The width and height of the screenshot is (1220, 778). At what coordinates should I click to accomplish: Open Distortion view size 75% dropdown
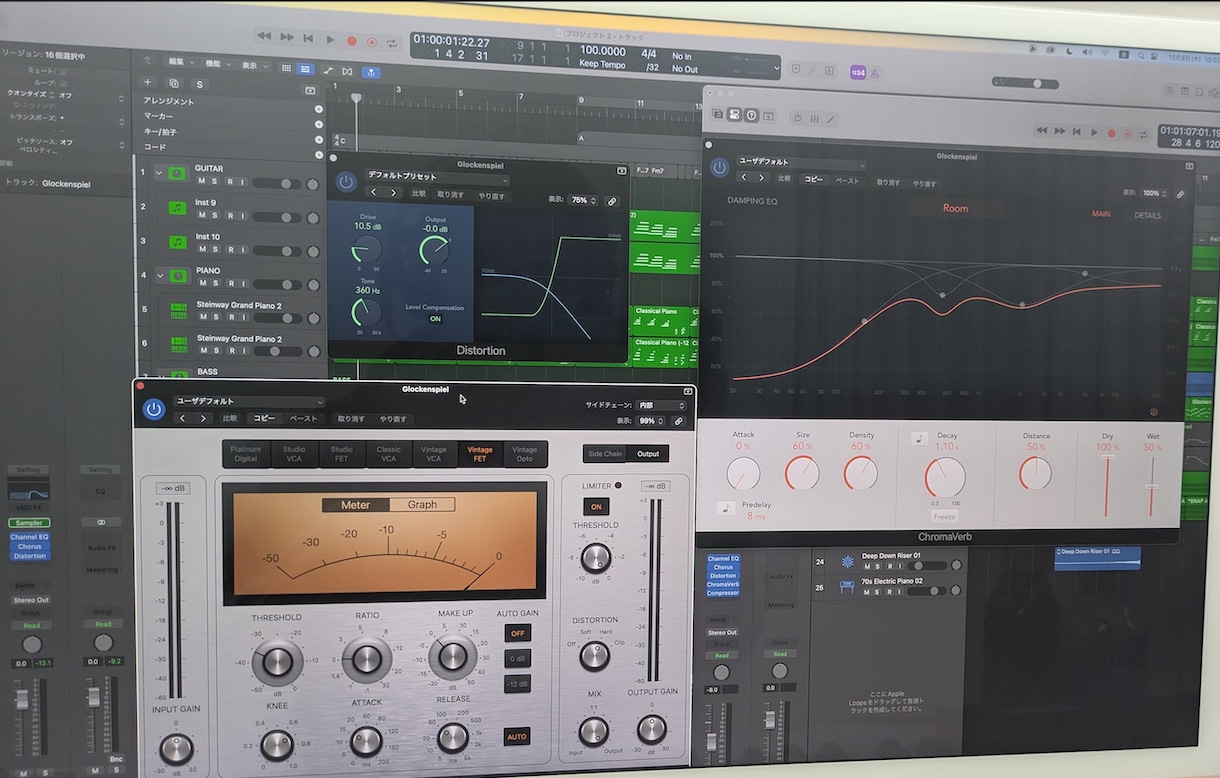[581, 201]
